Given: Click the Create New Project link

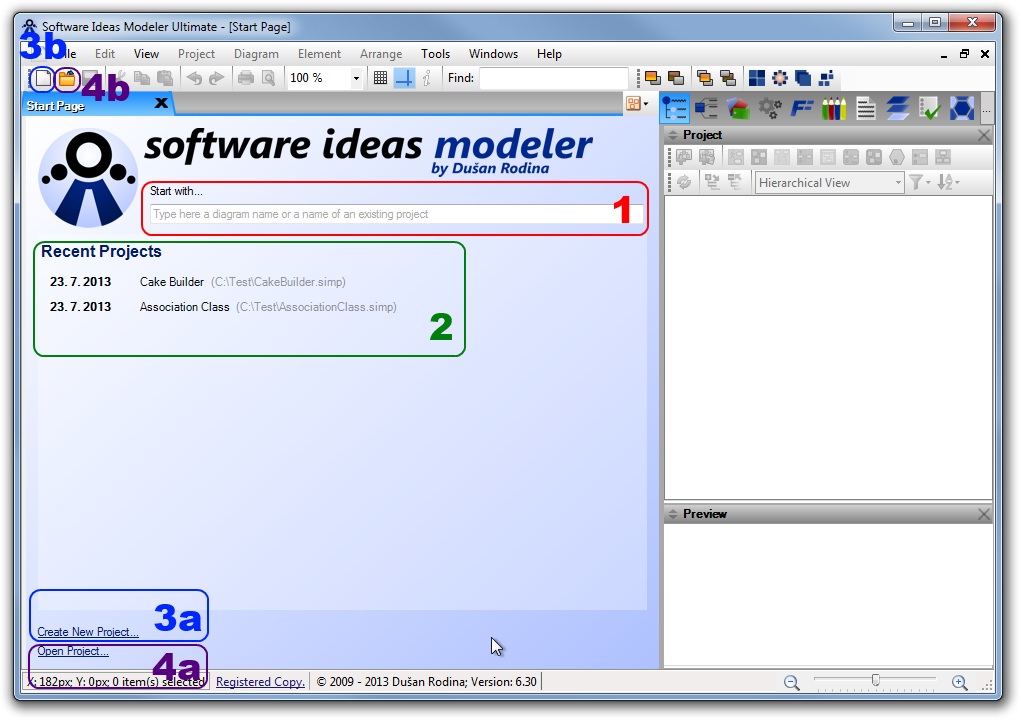Looking at the screenshot, I should (x=88, y=631).
